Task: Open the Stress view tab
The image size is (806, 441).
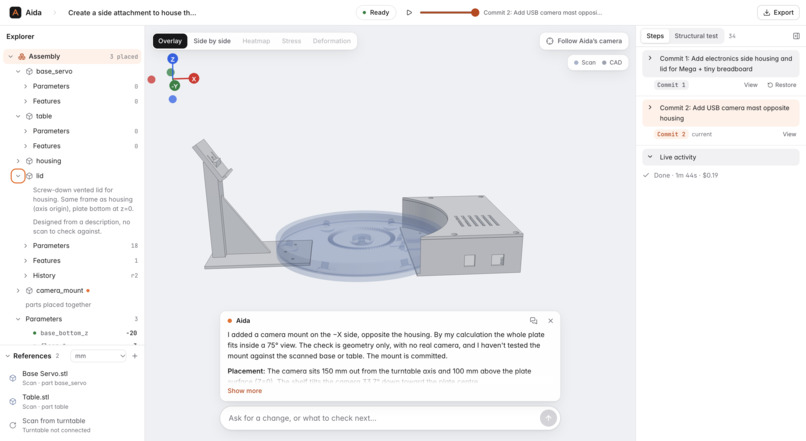Action: [x=291, y=41]
